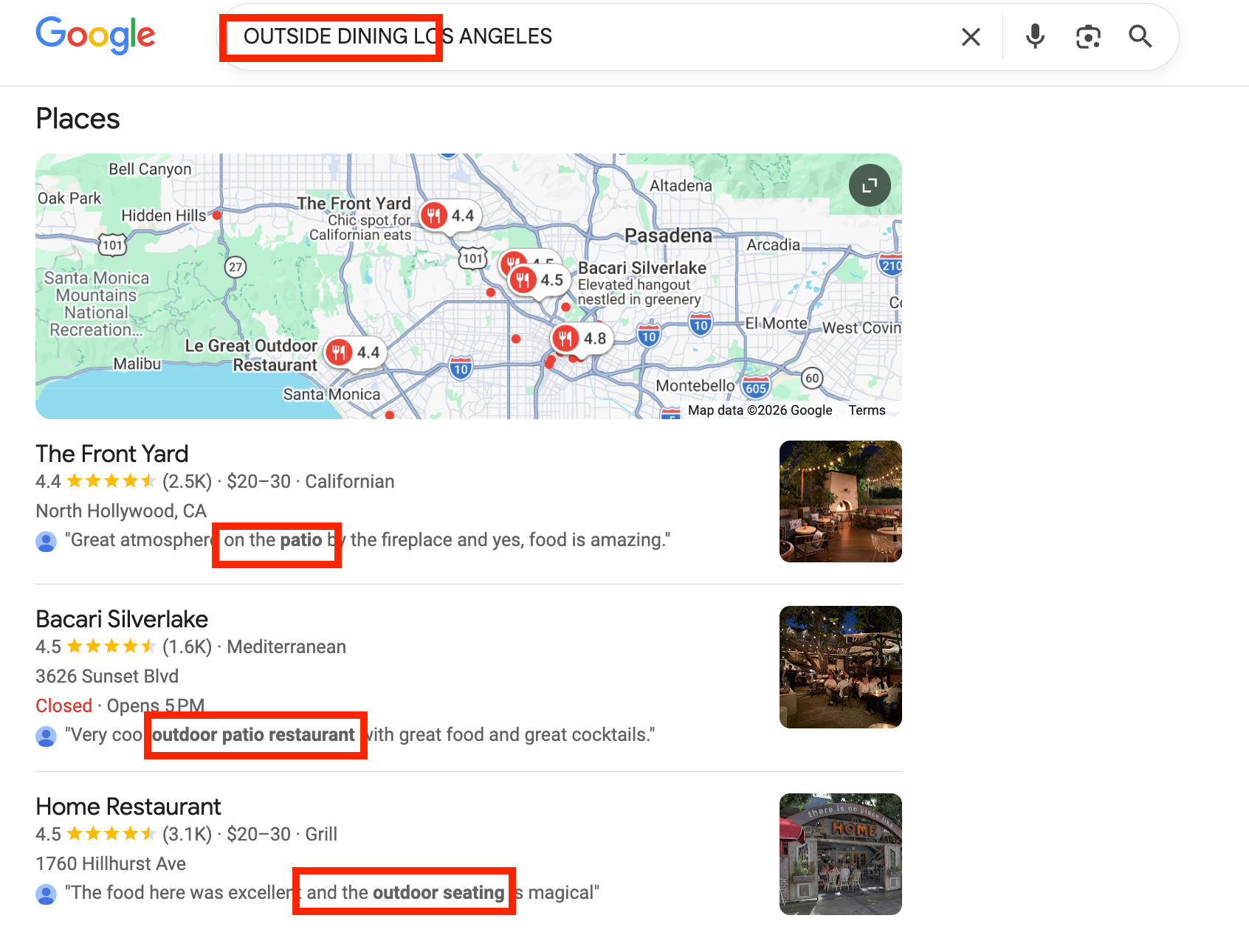Screen dimensions: 1249x952
Task: View The Front Yard patio photo thumbnail
Action: [841, 502]
